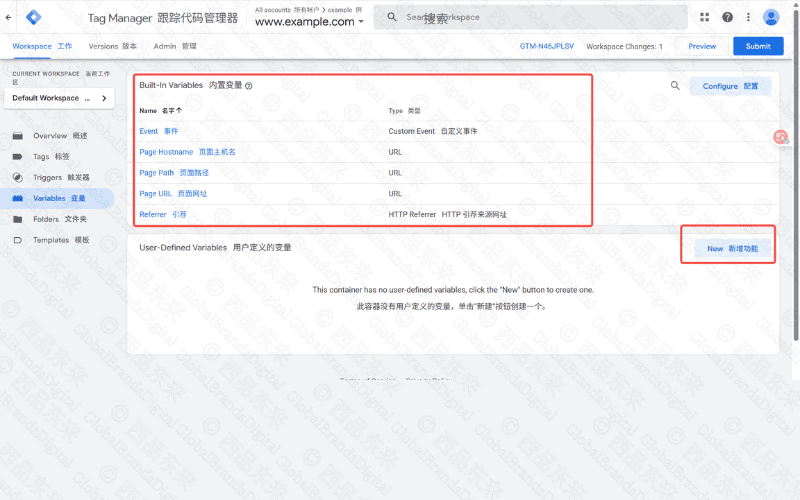Sort by the Name column header
This screenshot has height=500, width=800.
160,111
